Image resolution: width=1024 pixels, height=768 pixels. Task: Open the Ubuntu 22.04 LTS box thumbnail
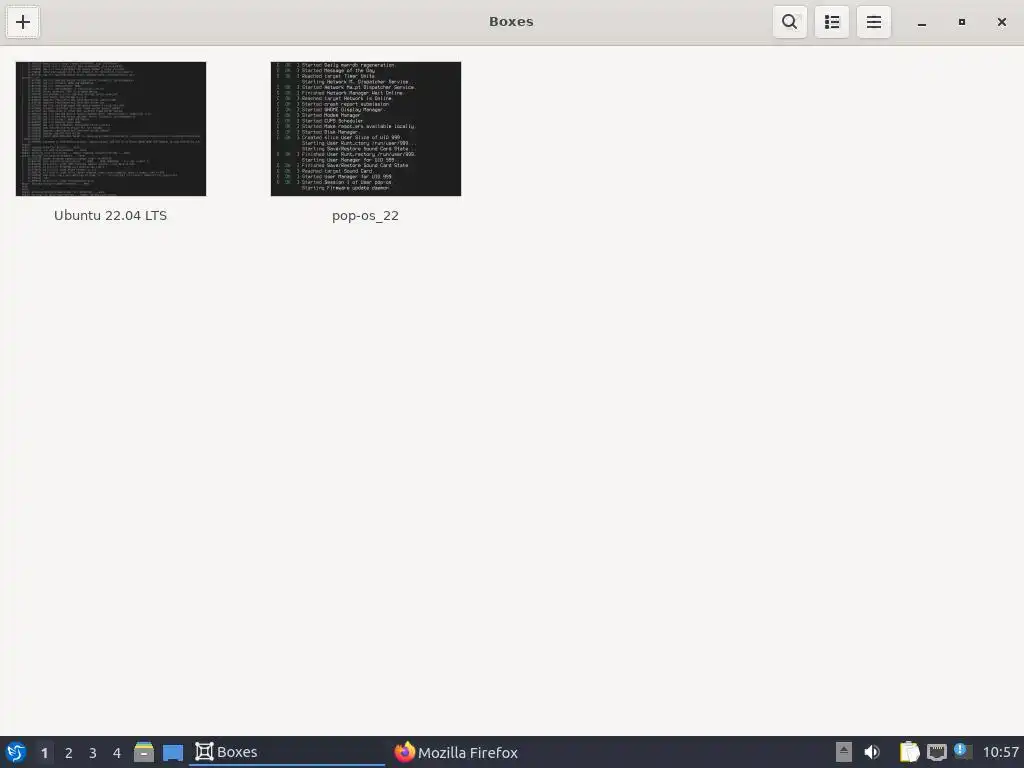click(x=111, y=129)
